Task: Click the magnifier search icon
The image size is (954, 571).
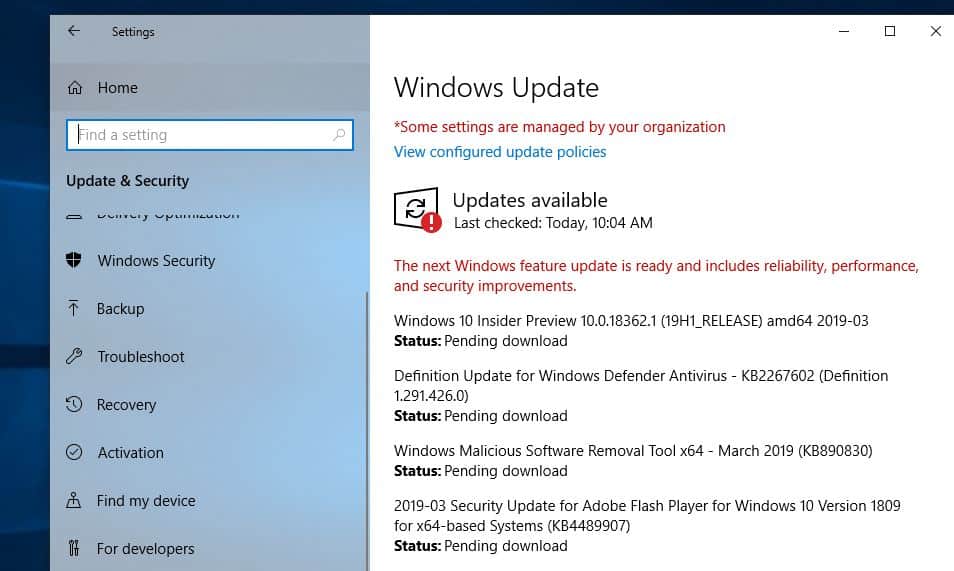Action: coord(339,135)
